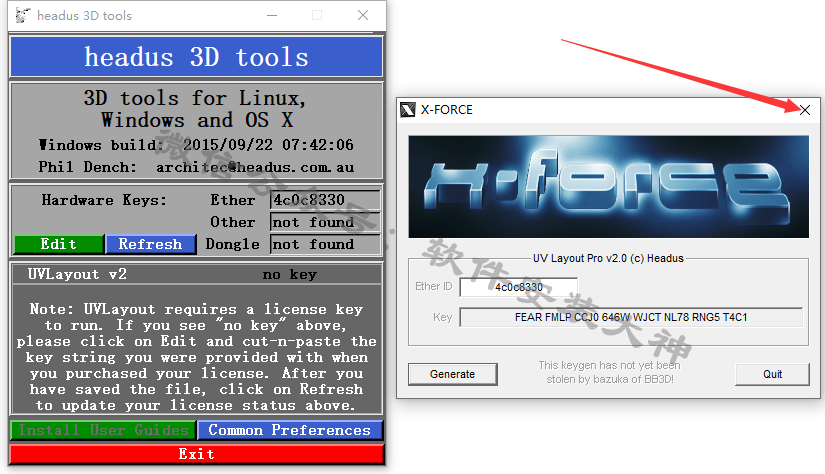Click the red Exit button
The image size is (825, 474).
[196, 454]
